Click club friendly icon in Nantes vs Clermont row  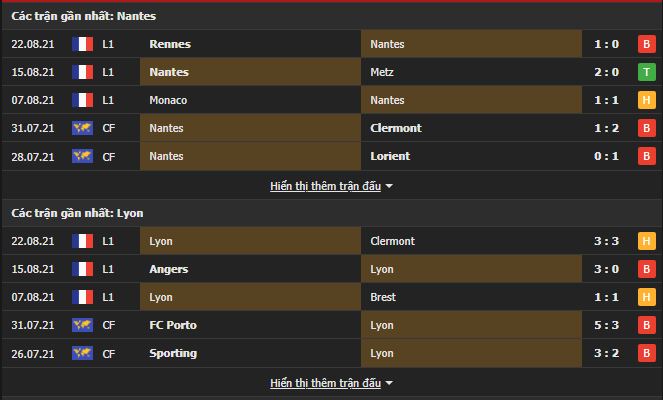(x=82, y=128)
